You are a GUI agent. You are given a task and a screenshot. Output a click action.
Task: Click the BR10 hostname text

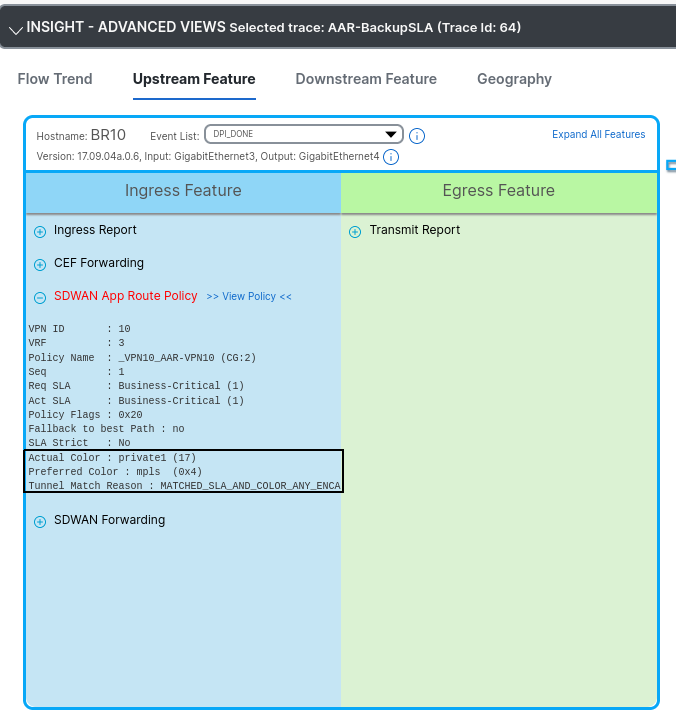[108, 135]
